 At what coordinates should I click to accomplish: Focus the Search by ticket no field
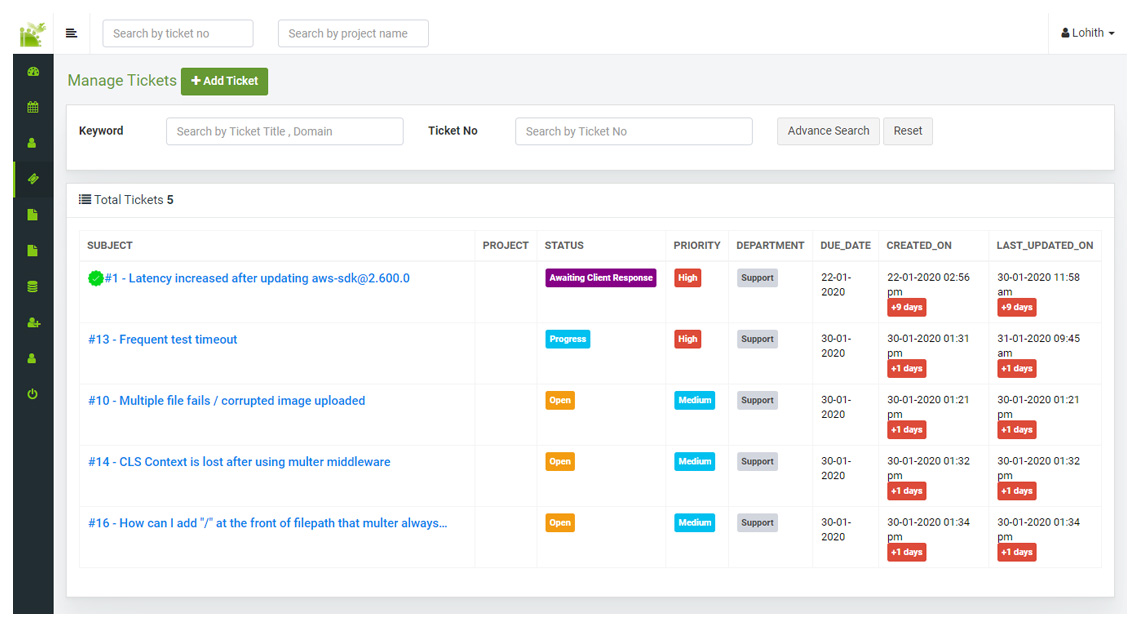178,33
